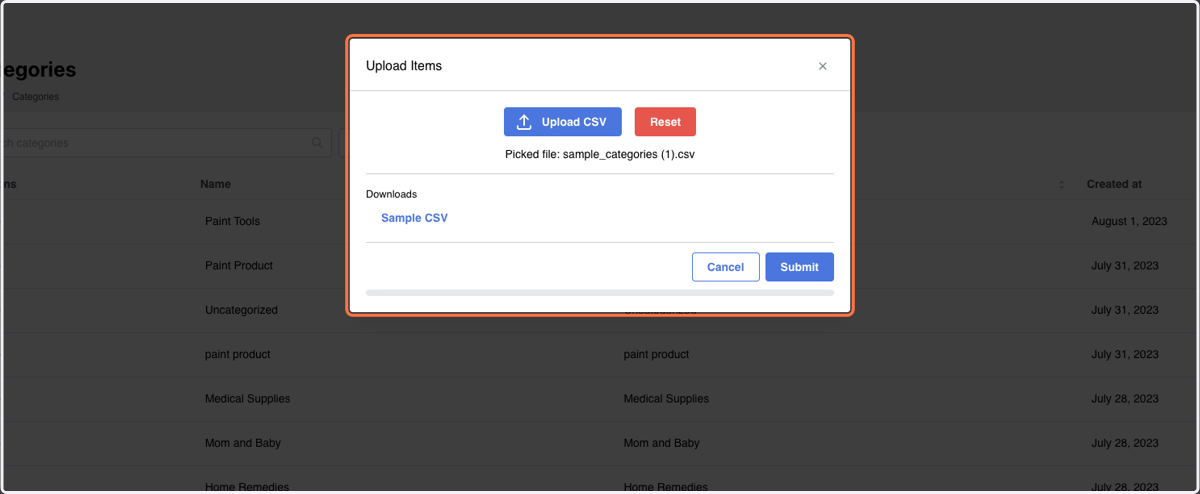Click the sort arrows beside Created at

click(x=1061, y=185)
